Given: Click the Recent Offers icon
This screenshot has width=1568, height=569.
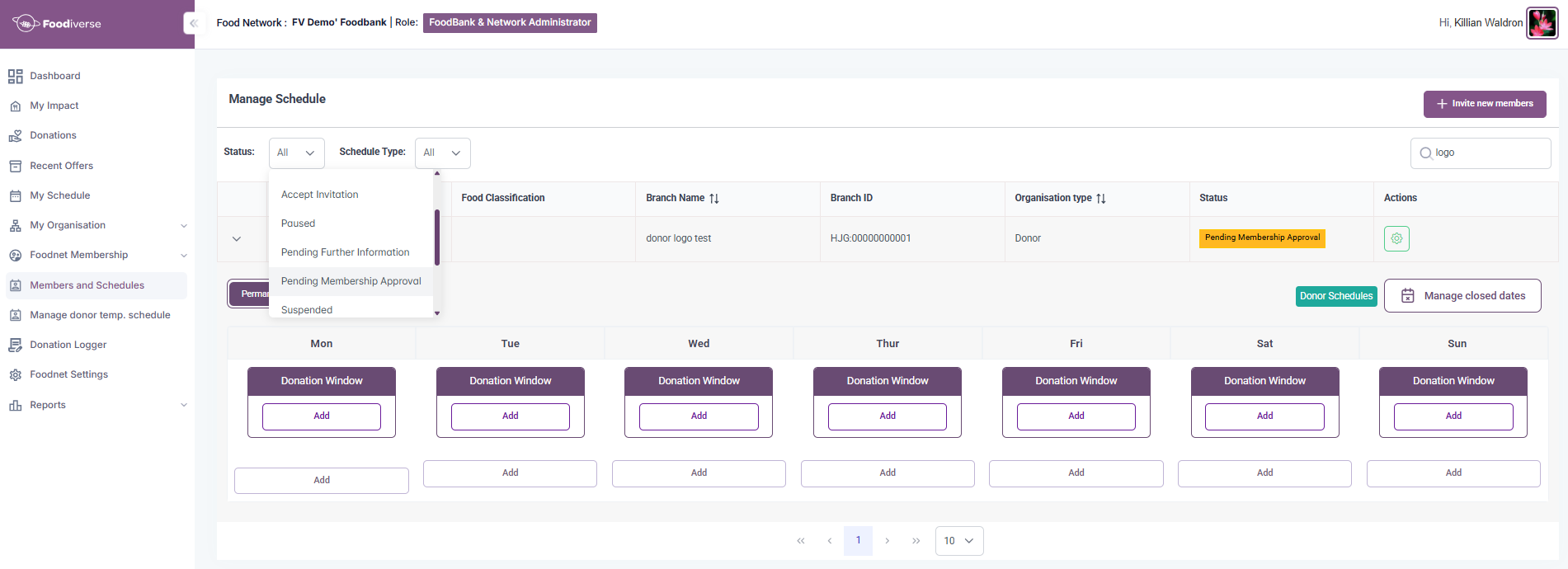Looking at the screenshot, I should 15,166.
